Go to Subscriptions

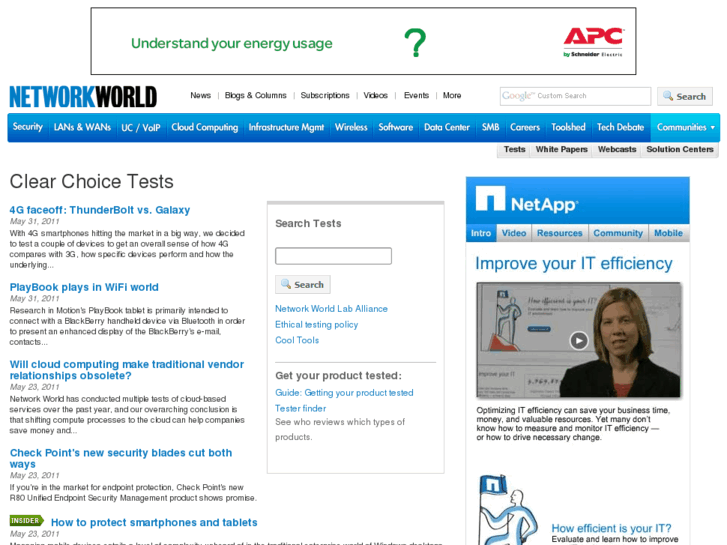325,95
